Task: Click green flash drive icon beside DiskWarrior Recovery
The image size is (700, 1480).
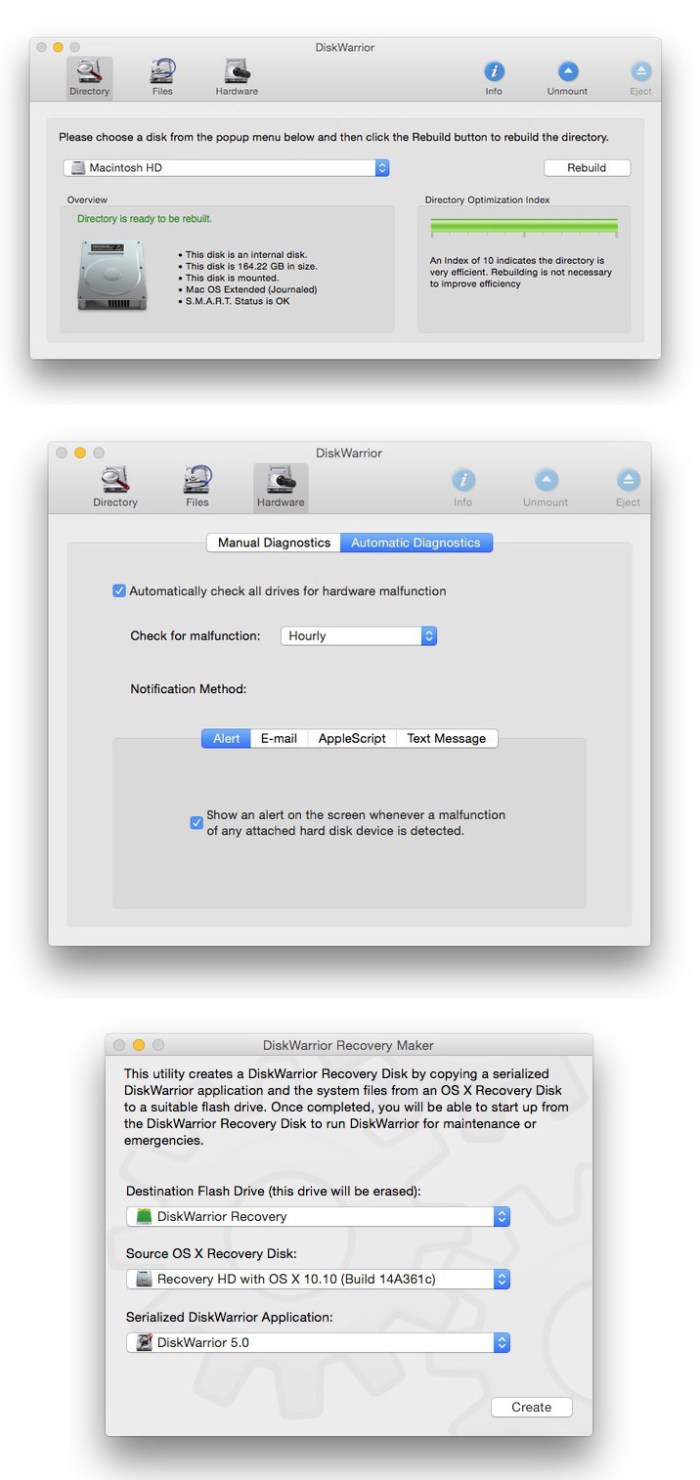Action: 144,1216
